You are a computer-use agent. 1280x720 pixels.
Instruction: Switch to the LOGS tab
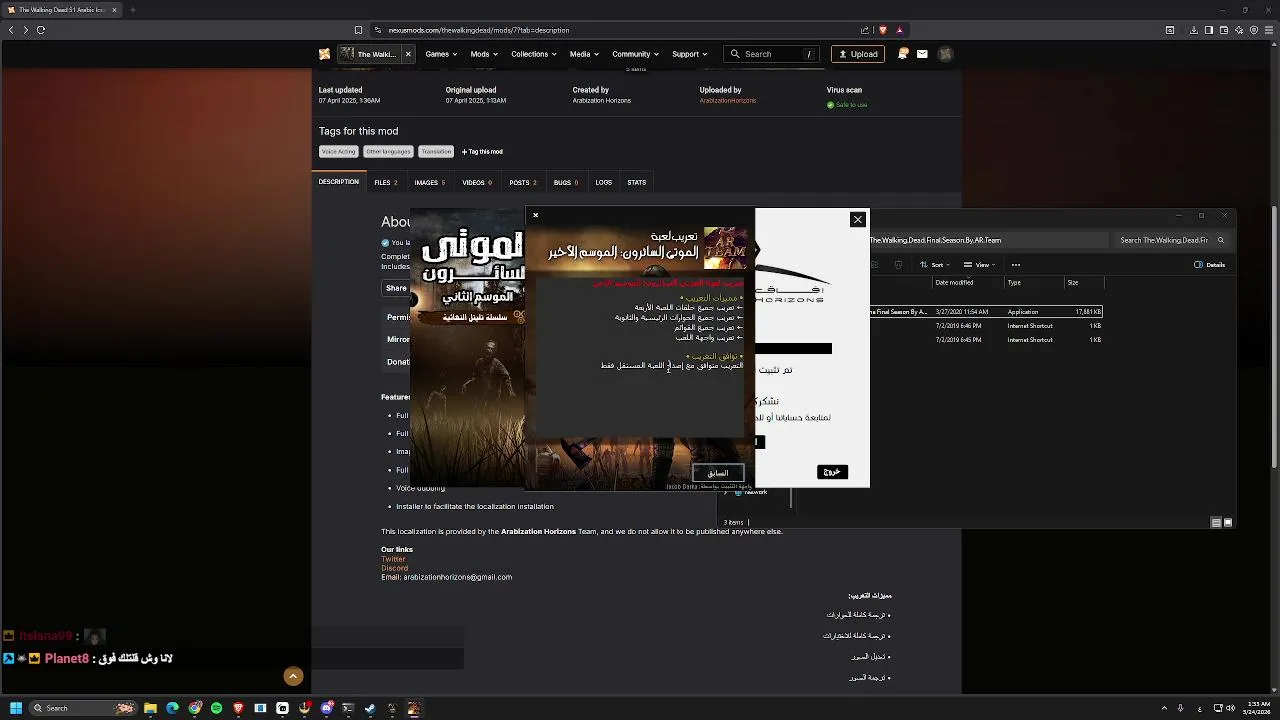click(x=604, y=182)
